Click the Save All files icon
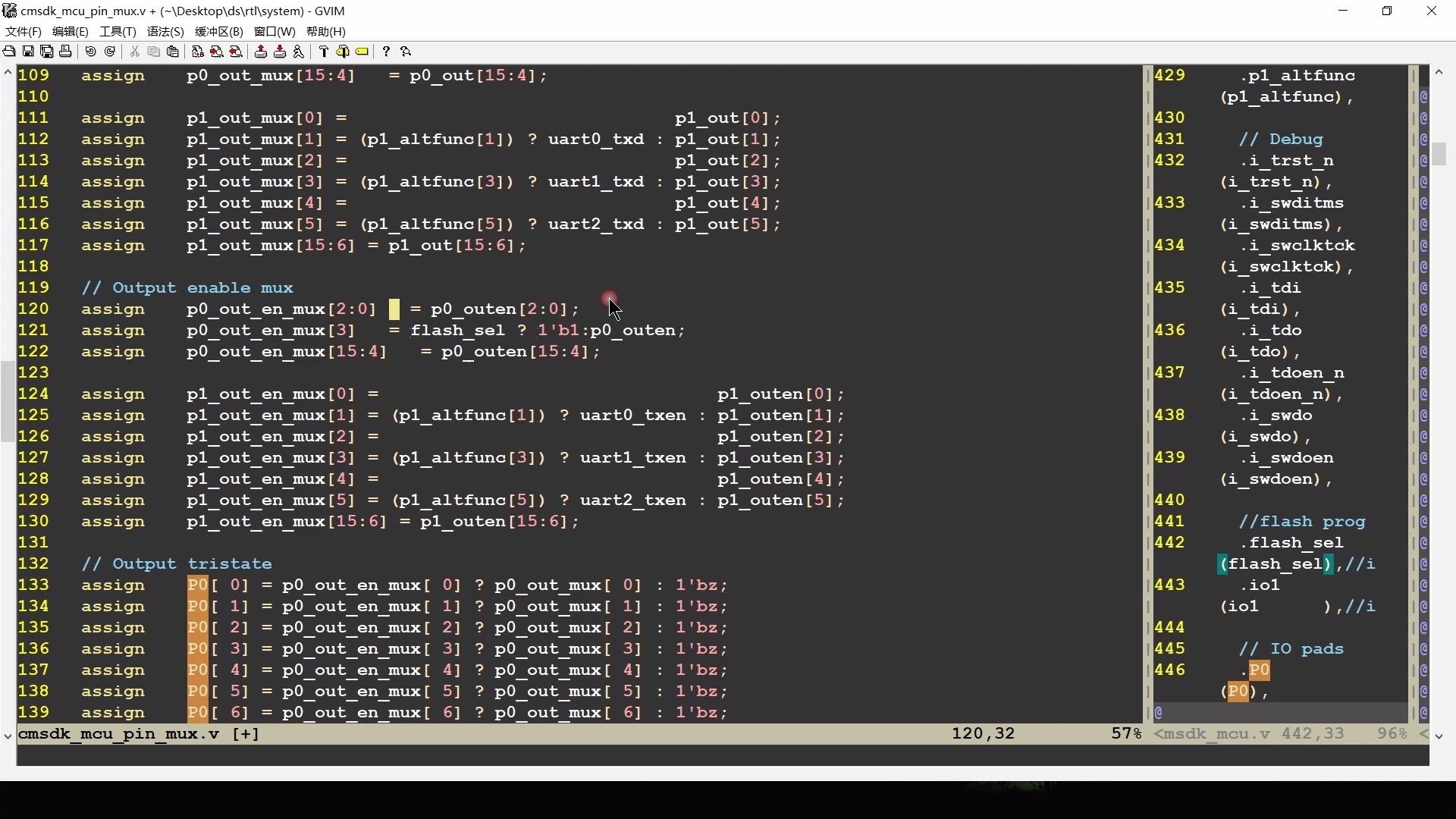The width and height of the screenshot is (1456, 819). click(47, 52)
